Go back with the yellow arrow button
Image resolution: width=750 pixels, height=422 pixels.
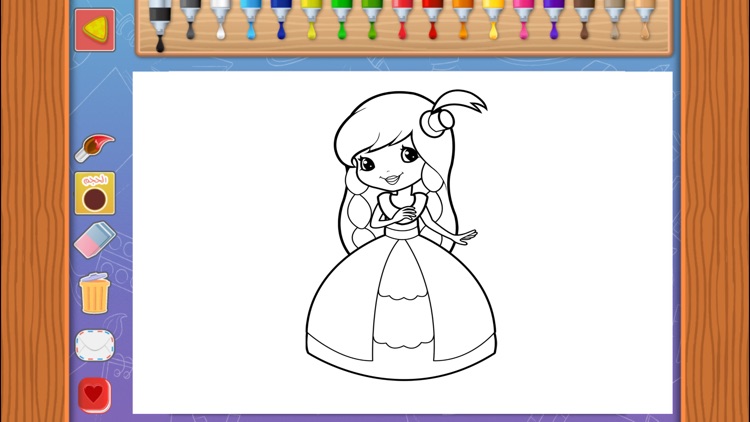(95, 30)
